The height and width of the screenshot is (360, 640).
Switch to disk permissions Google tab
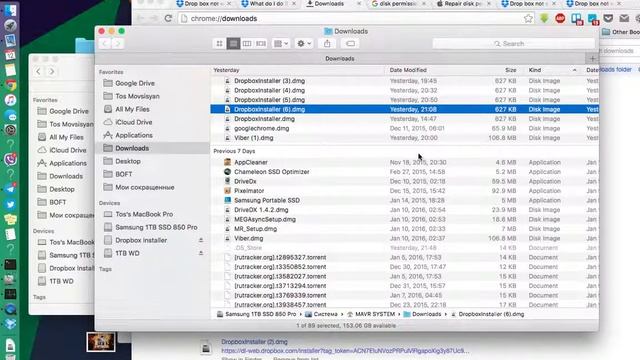coord(398,4)
